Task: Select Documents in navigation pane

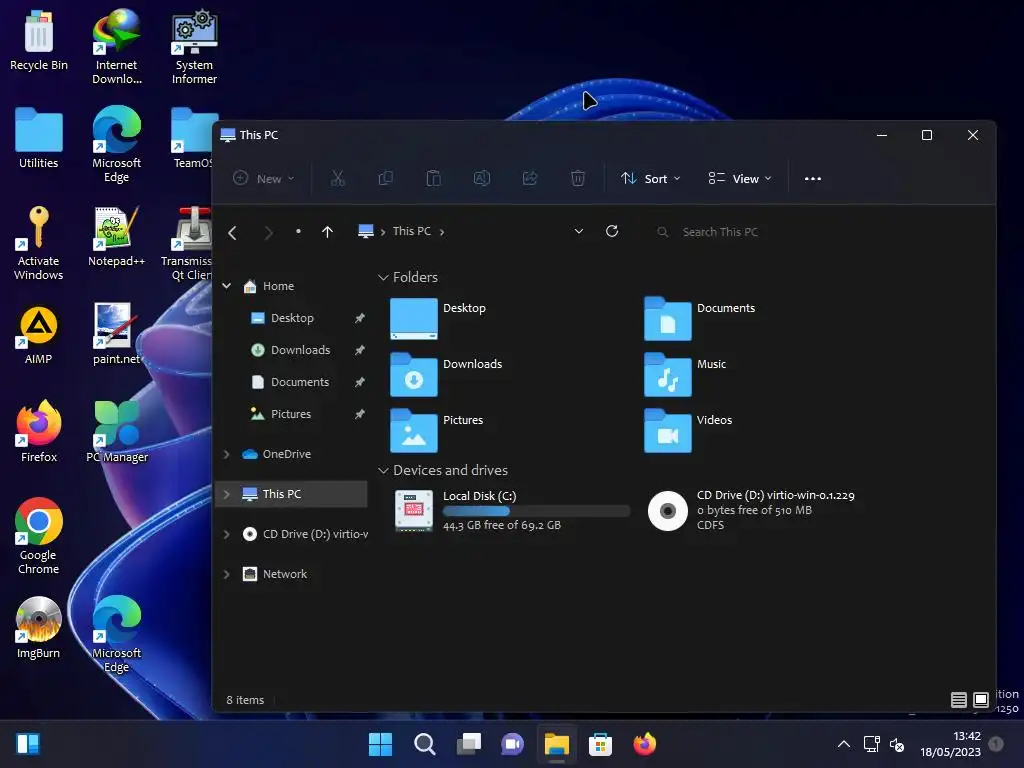Action: (290, 382)
